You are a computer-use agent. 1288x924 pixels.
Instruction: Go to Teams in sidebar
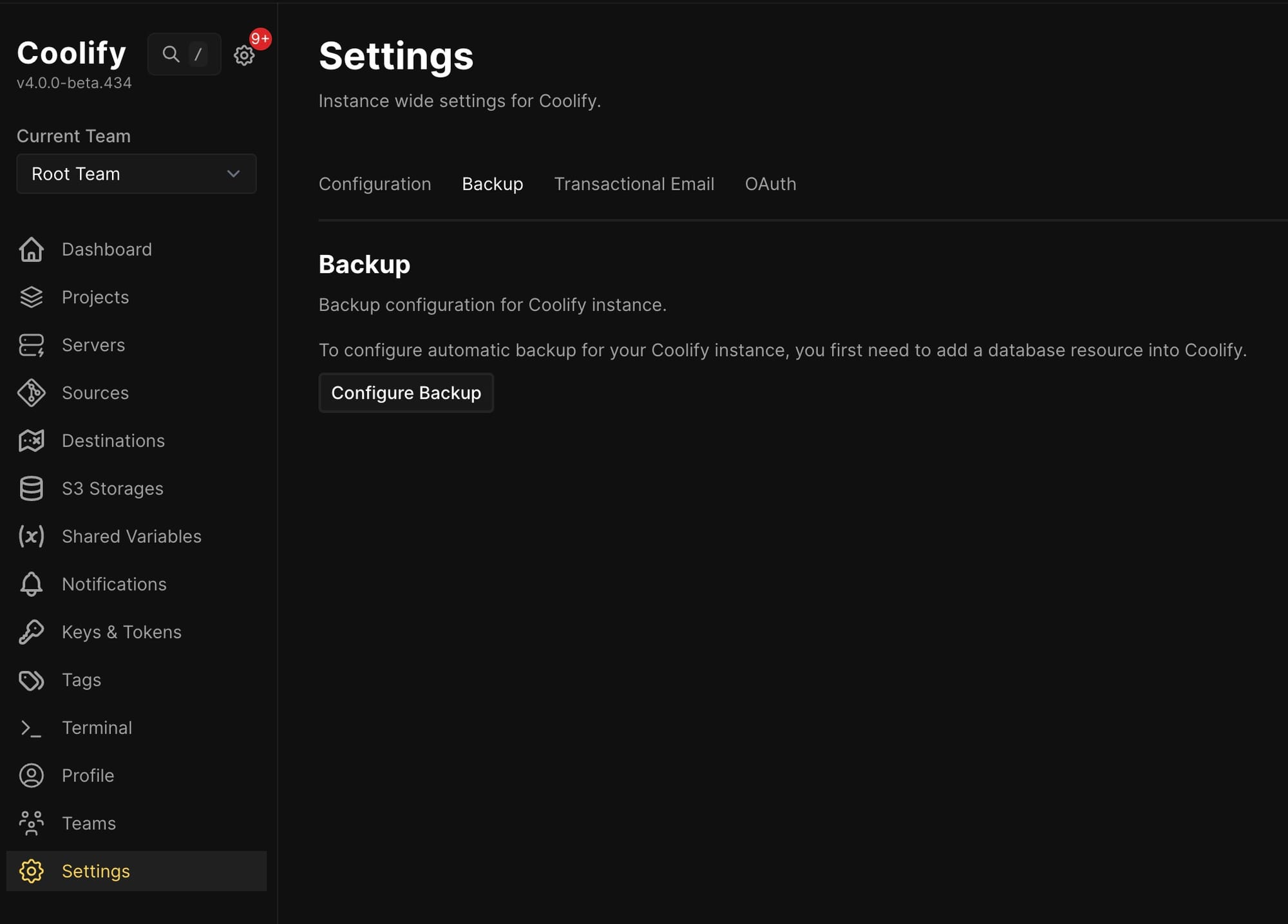click(89, 823)
